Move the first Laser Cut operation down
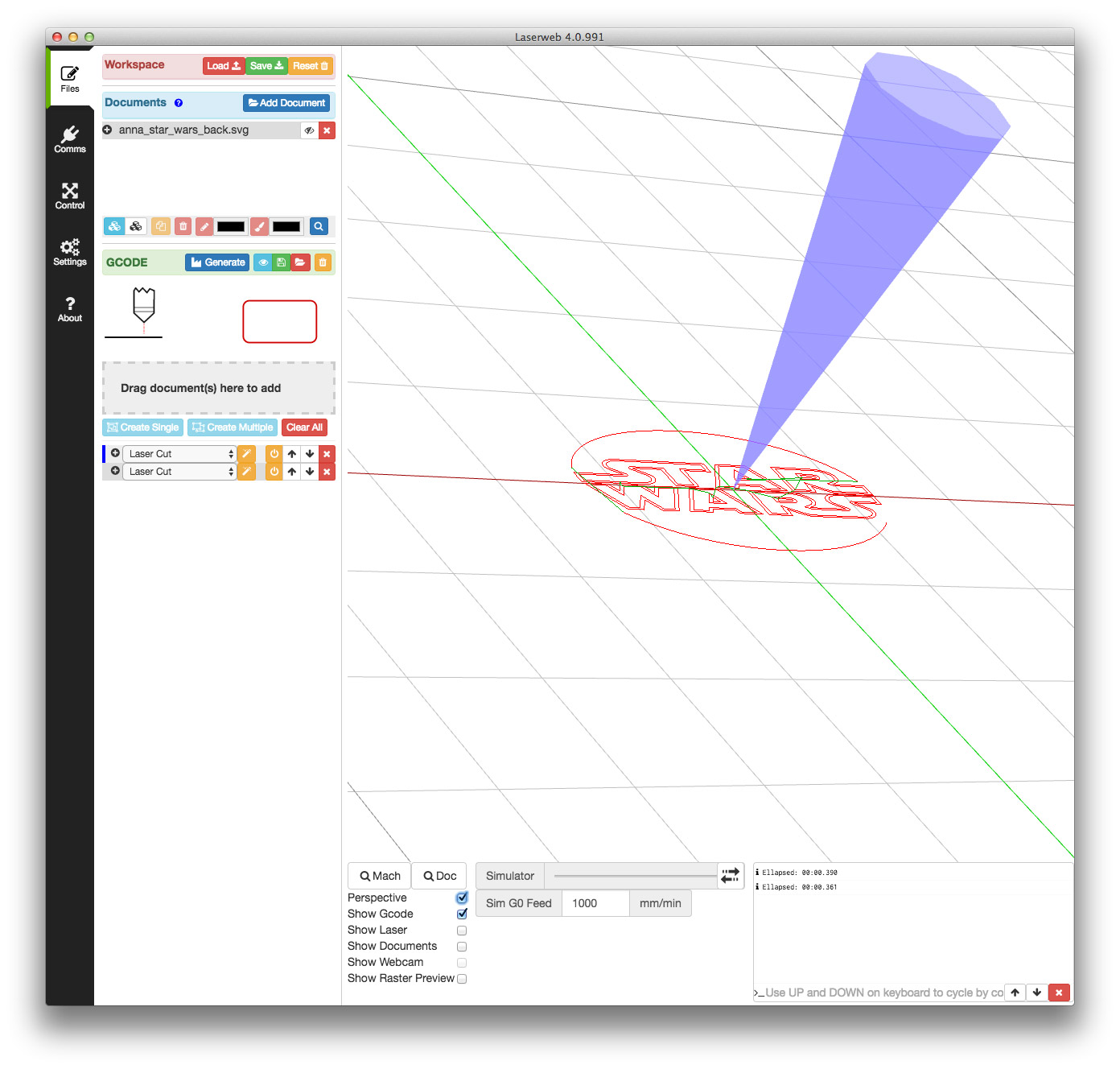This screenshot has height=1069, width=1120. click(x=310, y=454)
